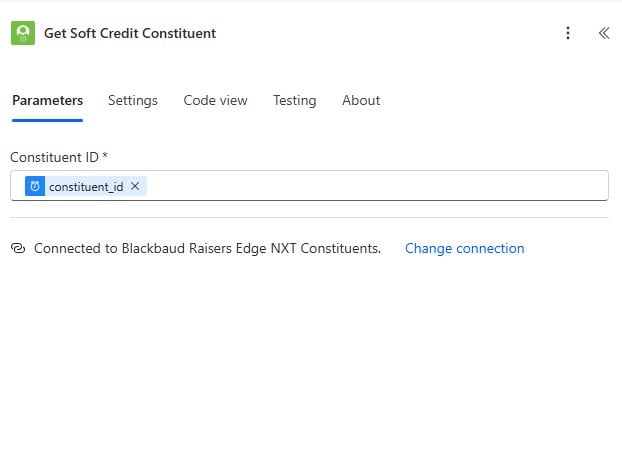Click the connection link icon beside Connected to
The width and height of the screenshot is (622, 466).
(x=18, y=248)
